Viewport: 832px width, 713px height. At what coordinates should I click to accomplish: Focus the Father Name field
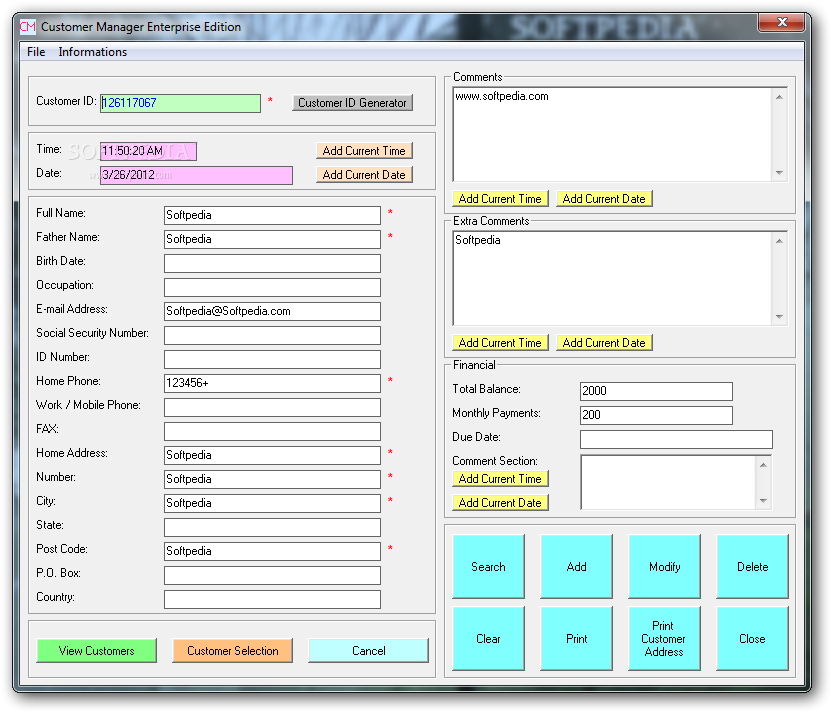(x=272, y=239)
